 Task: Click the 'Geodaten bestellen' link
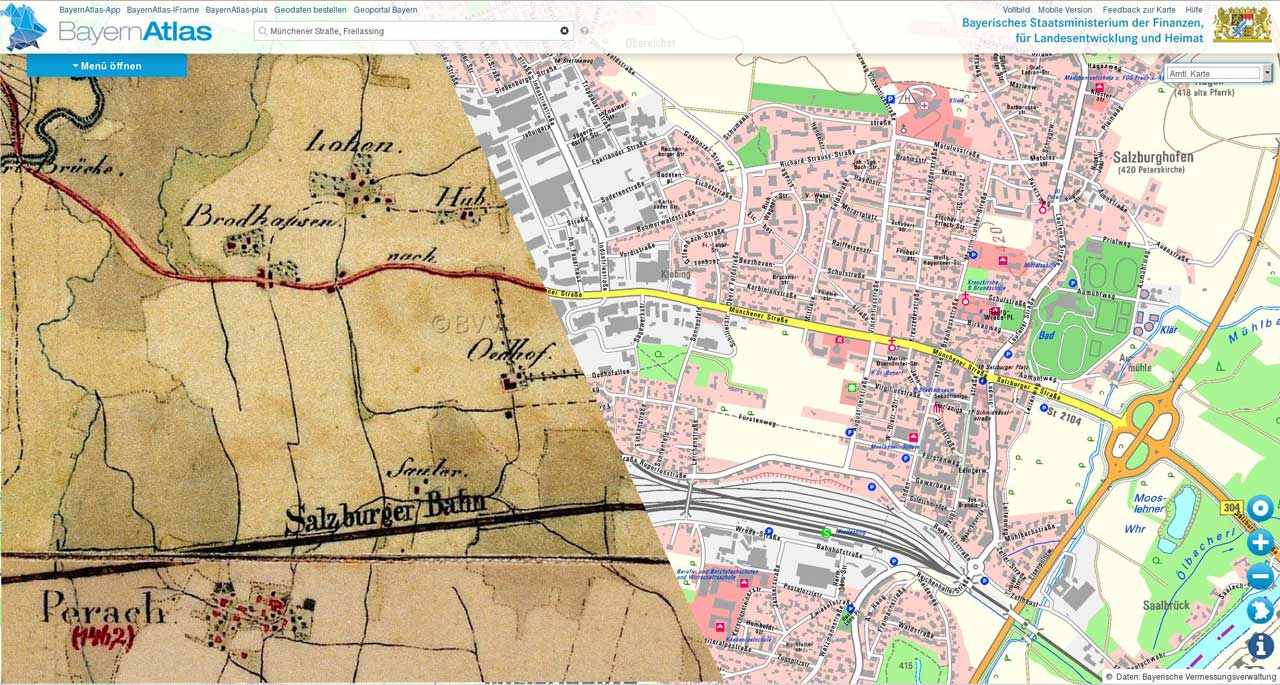pyautogui.click(x=310, y=10)
